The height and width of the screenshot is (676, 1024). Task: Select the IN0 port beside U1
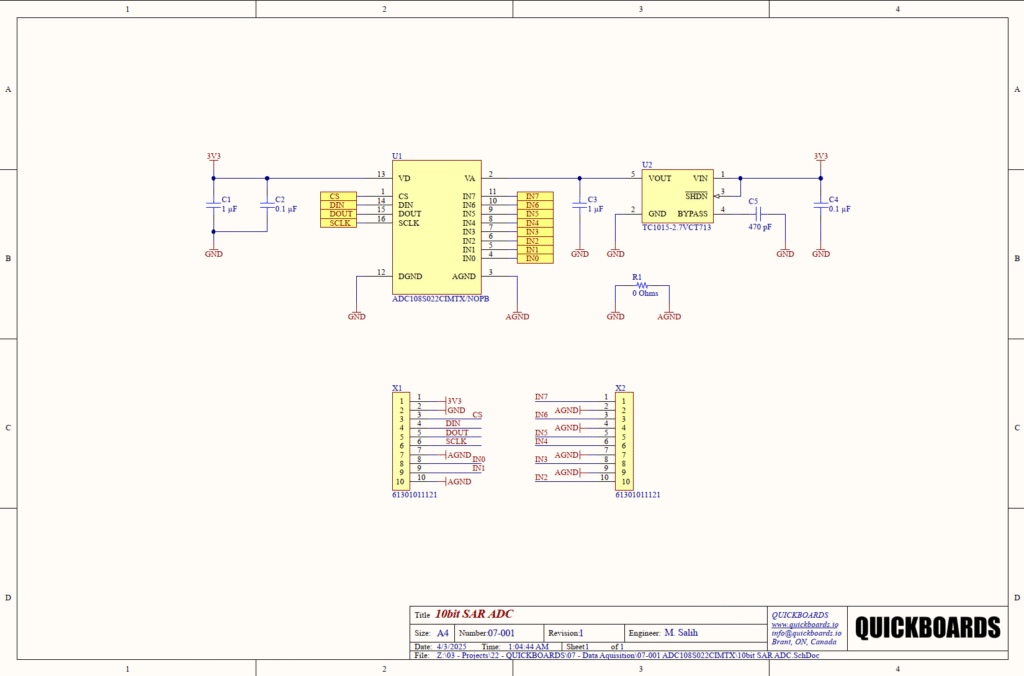click(534, 259)
